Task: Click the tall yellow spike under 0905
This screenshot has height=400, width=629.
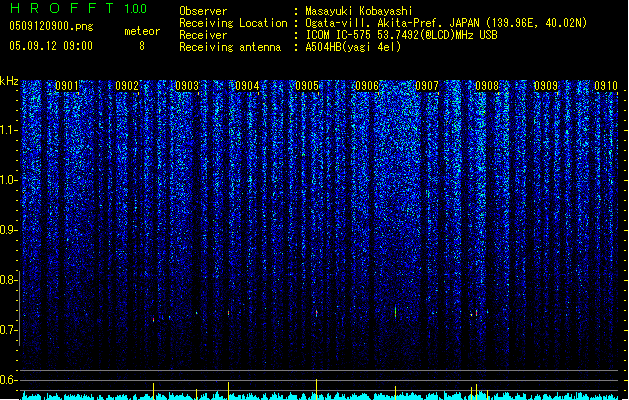Action: (317, 389)
